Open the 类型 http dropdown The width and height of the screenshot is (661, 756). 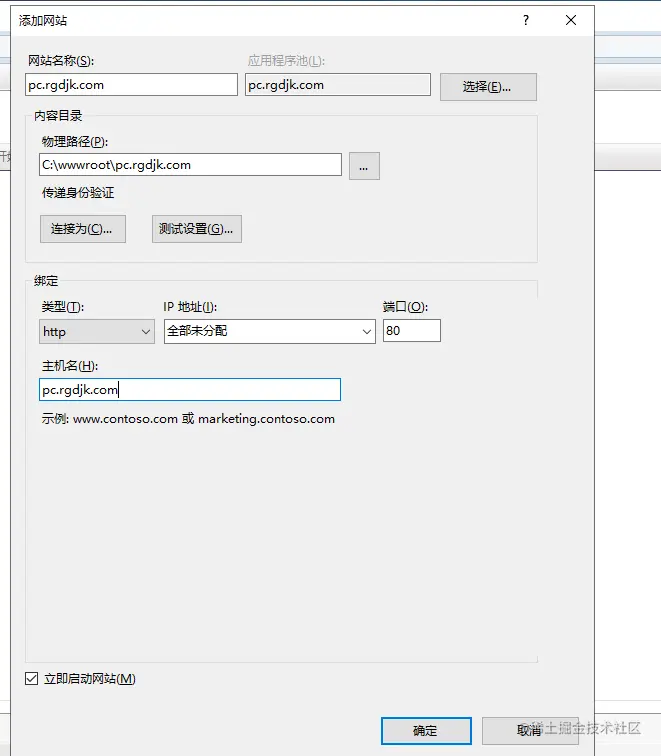pyautogui.click(x=97, y=332)
